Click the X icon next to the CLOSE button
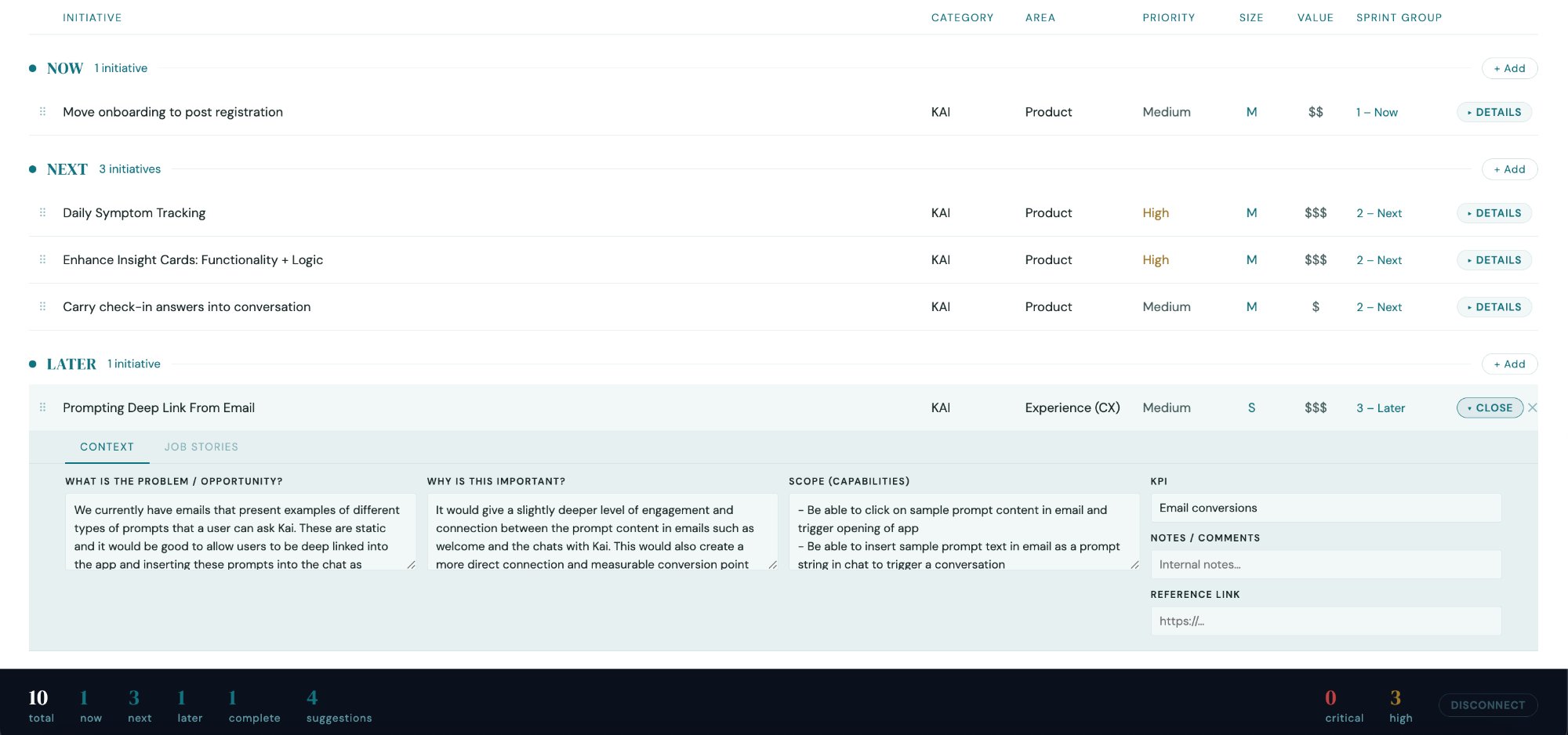The height and width of the screenshot is (735, 1568). click(x=1533, y=407)
